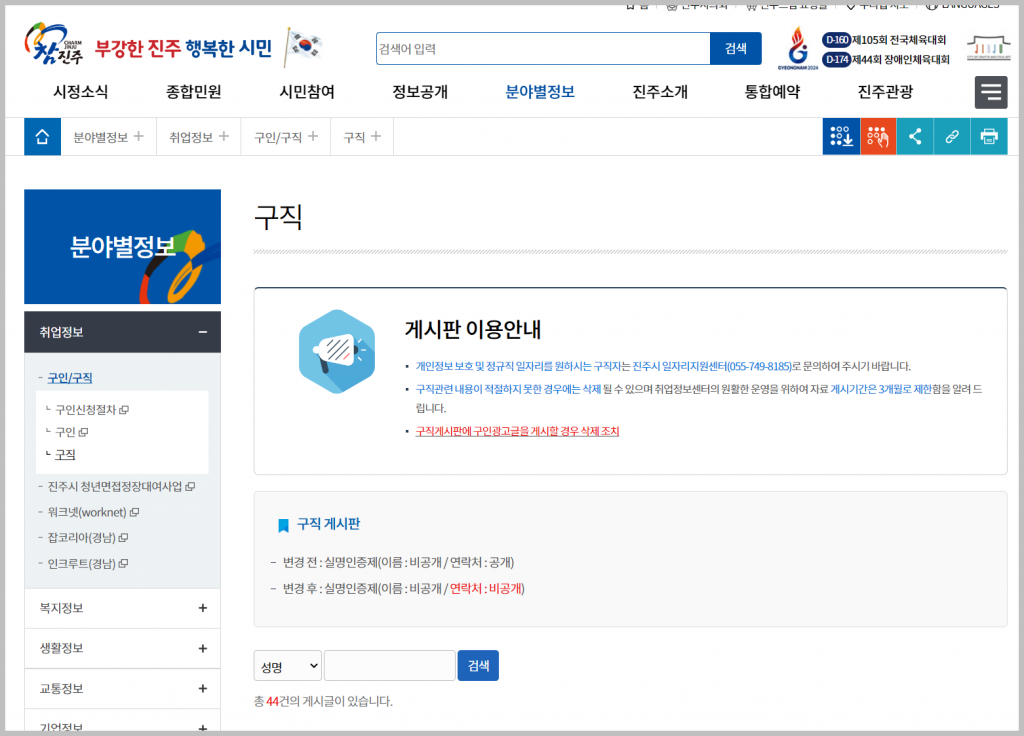Open the 종합민원 main menu
The height and width of the screenshot is (736, 1024).
click(193, 92)
